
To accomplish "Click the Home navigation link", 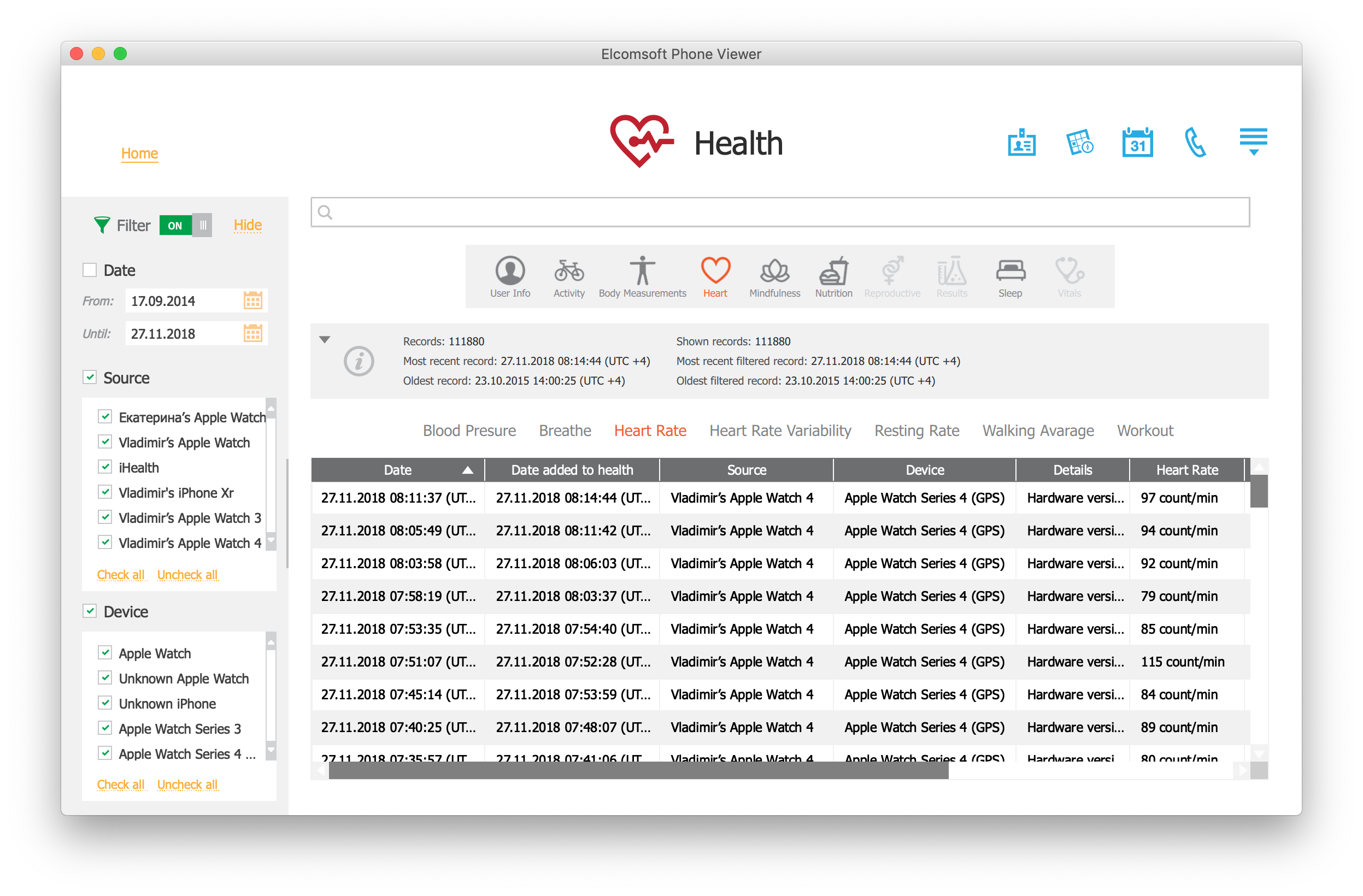I will coord(139,153).
